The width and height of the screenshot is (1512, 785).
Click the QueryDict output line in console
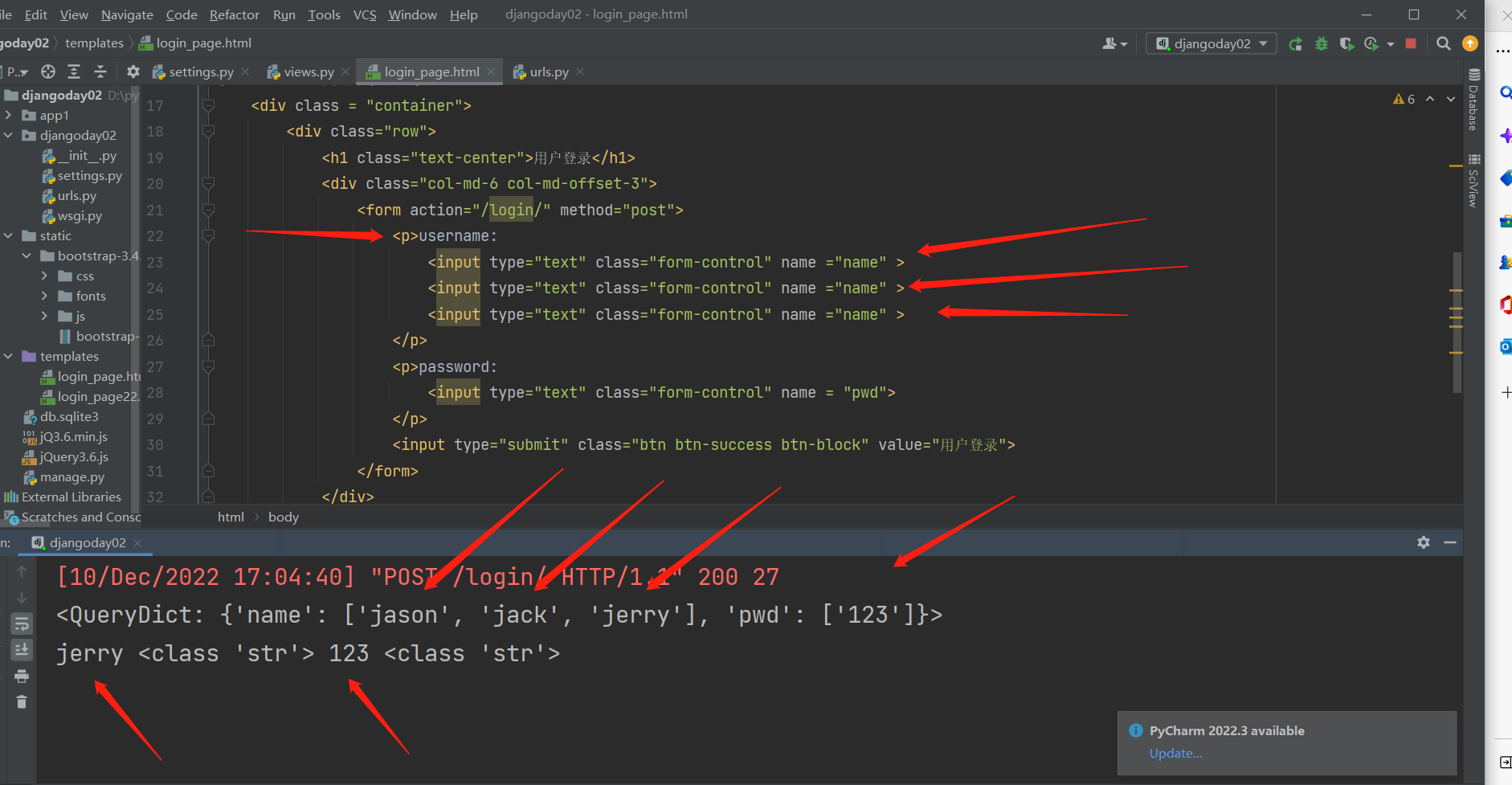[499, 615]
